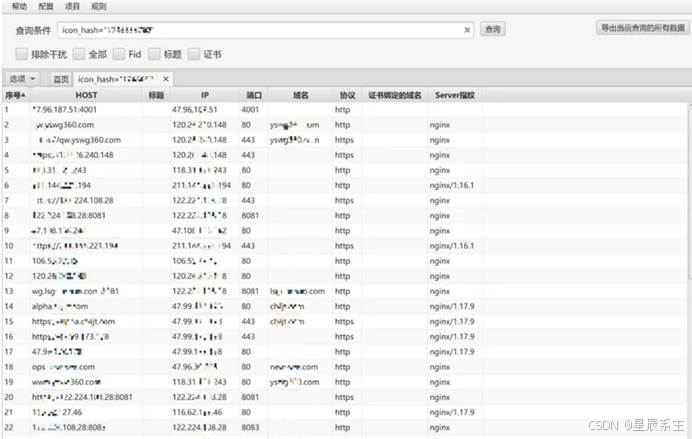Enable the 排除干扰 checkbox
Viewport: 692px width, 439px height.
21,54
